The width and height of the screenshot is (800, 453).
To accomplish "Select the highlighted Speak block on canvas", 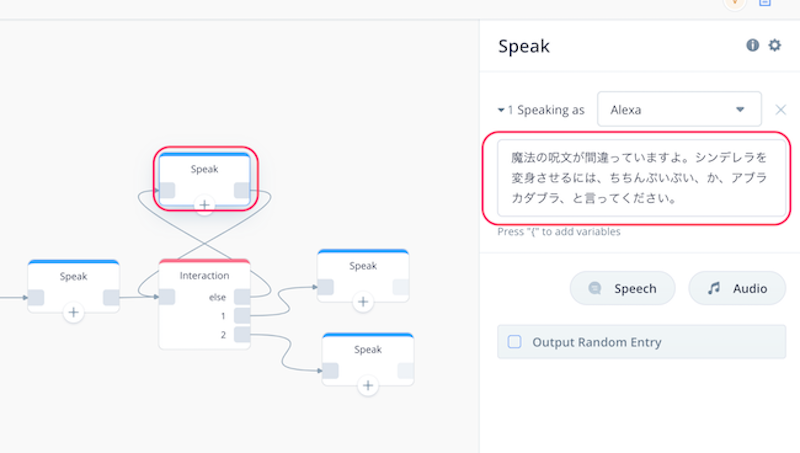I will pyautogui.click(x=205, y=169).
